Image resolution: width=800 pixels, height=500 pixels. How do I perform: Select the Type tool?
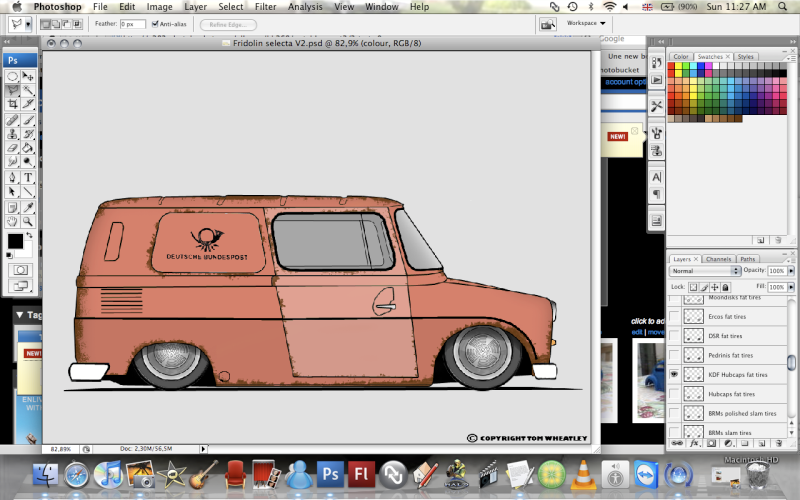click(x=28, y=178)
